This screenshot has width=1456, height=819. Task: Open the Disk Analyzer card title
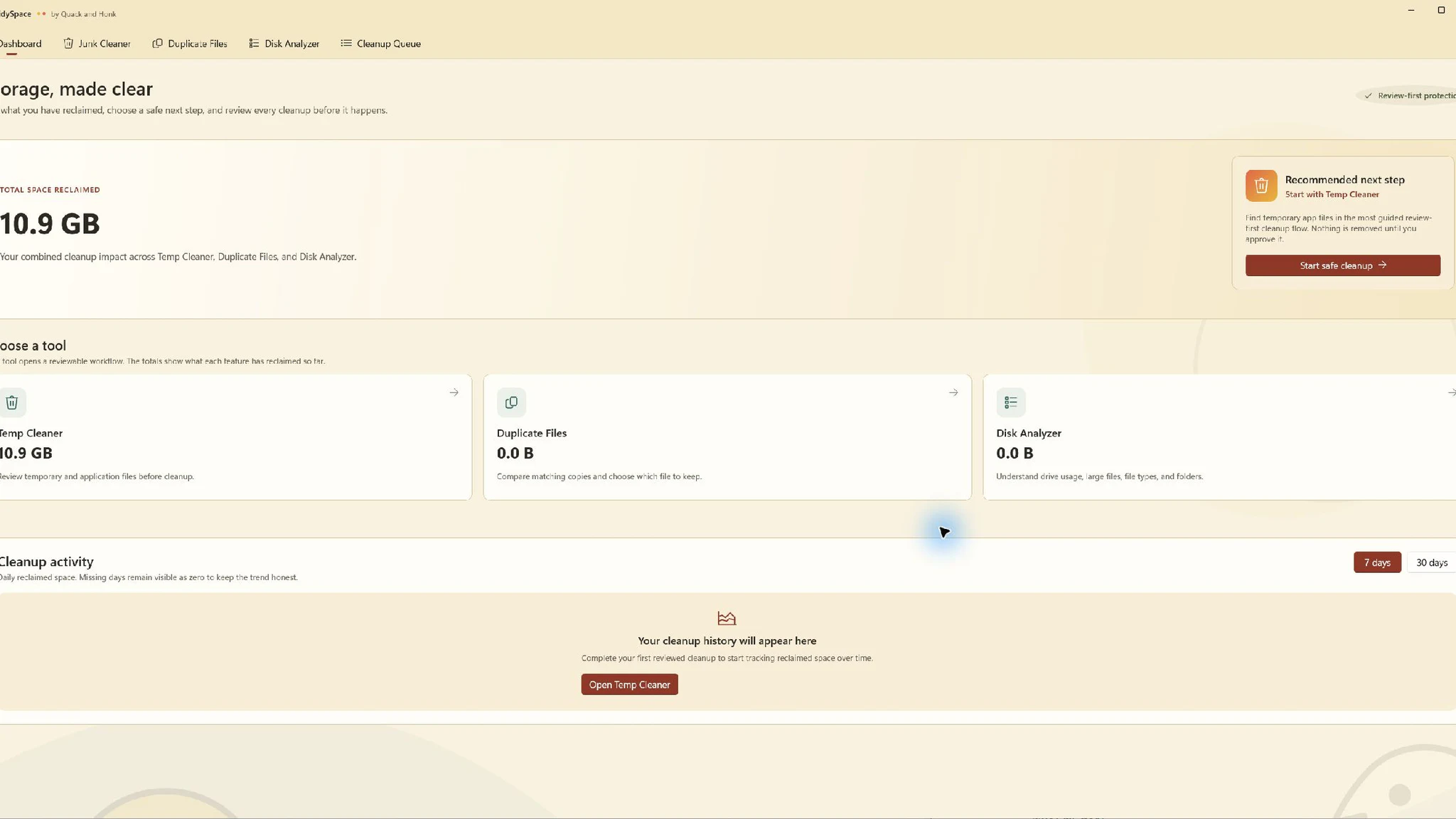pos(1029,433)
